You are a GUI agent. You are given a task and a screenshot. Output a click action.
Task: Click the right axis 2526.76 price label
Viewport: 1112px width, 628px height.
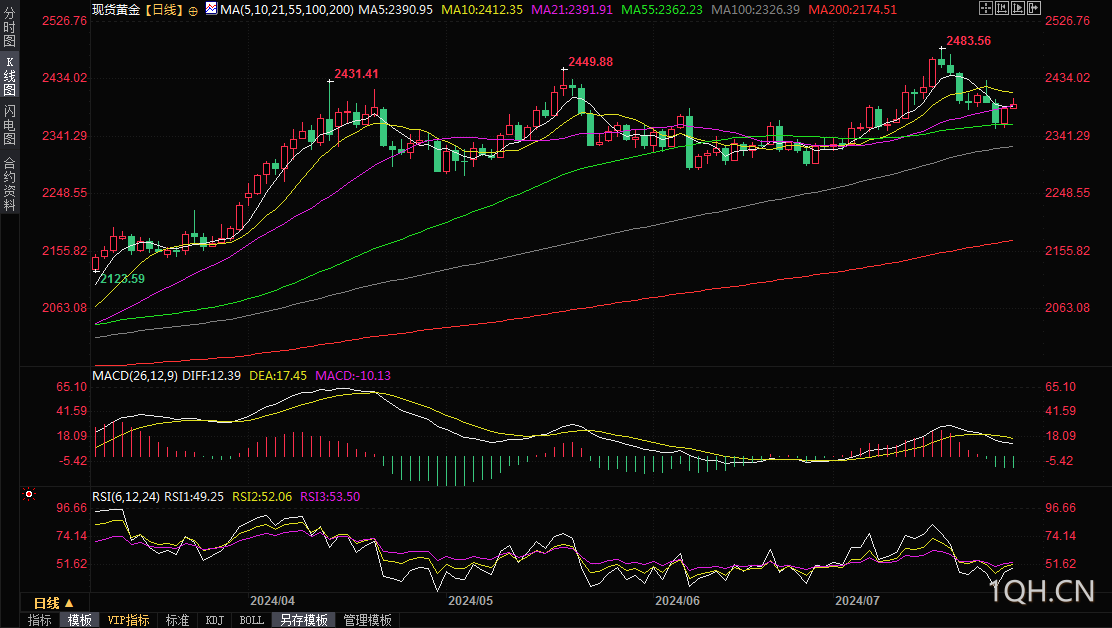click(1067, 21)
